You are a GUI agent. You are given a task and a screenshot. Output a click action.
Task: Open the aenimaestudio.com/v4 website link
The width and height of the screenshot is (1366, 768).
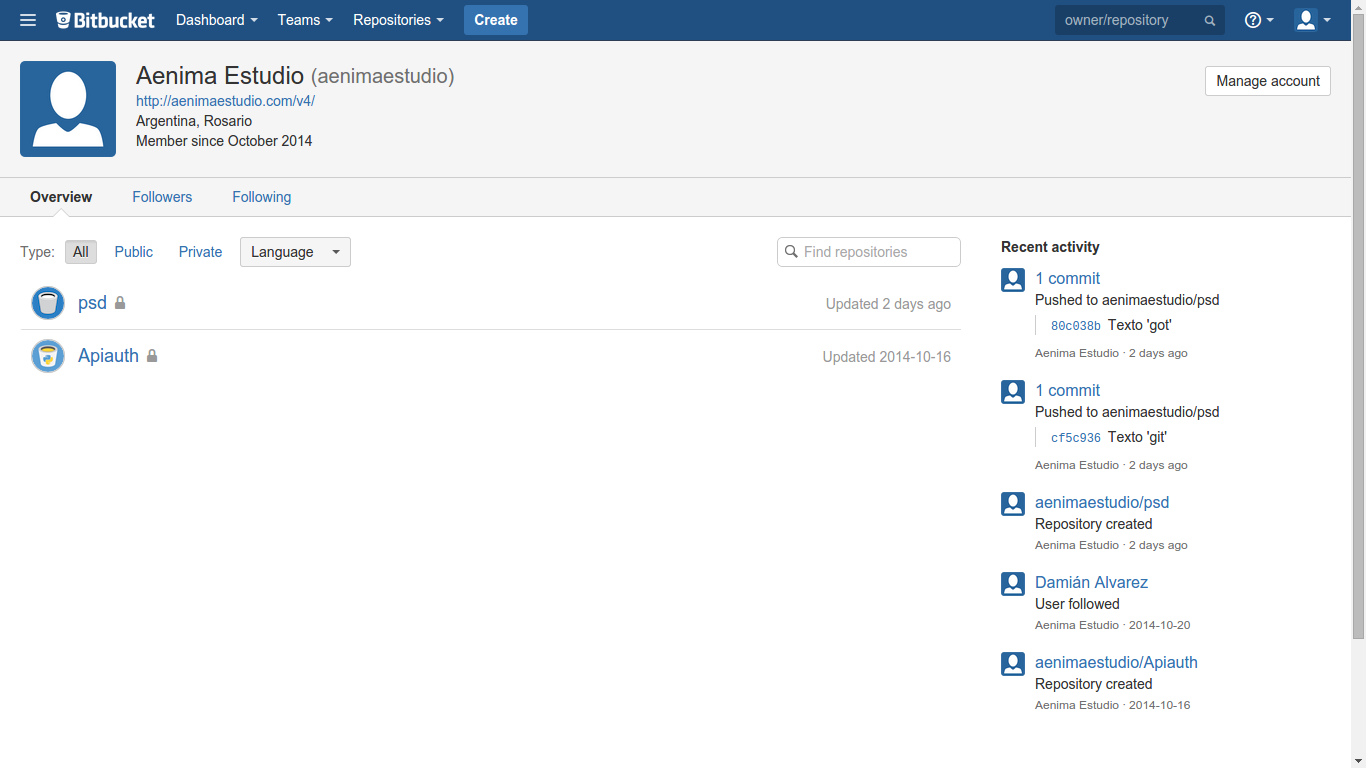(225, 101)
